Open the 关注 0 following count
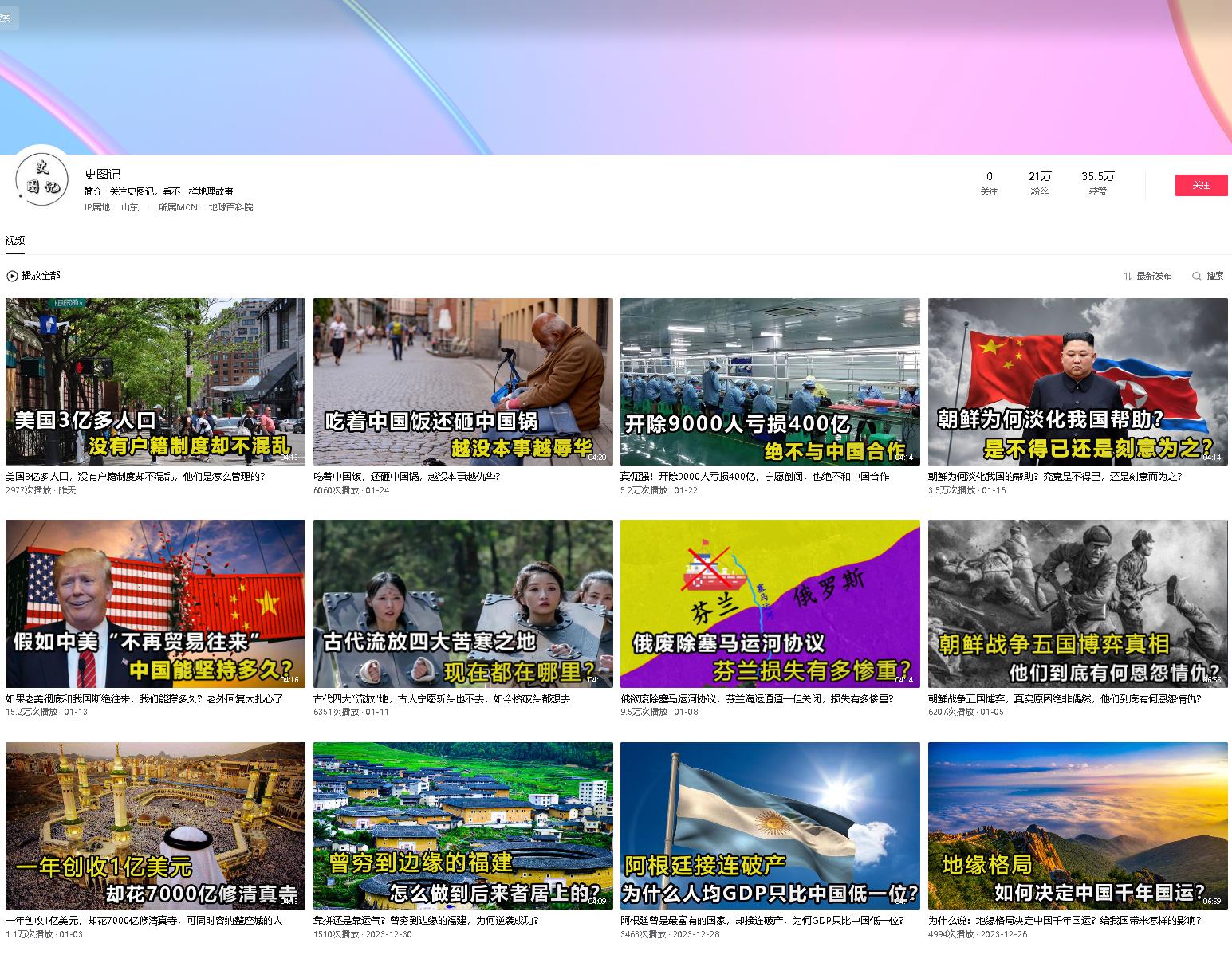The image size is (1232, 955). (989, 183)
